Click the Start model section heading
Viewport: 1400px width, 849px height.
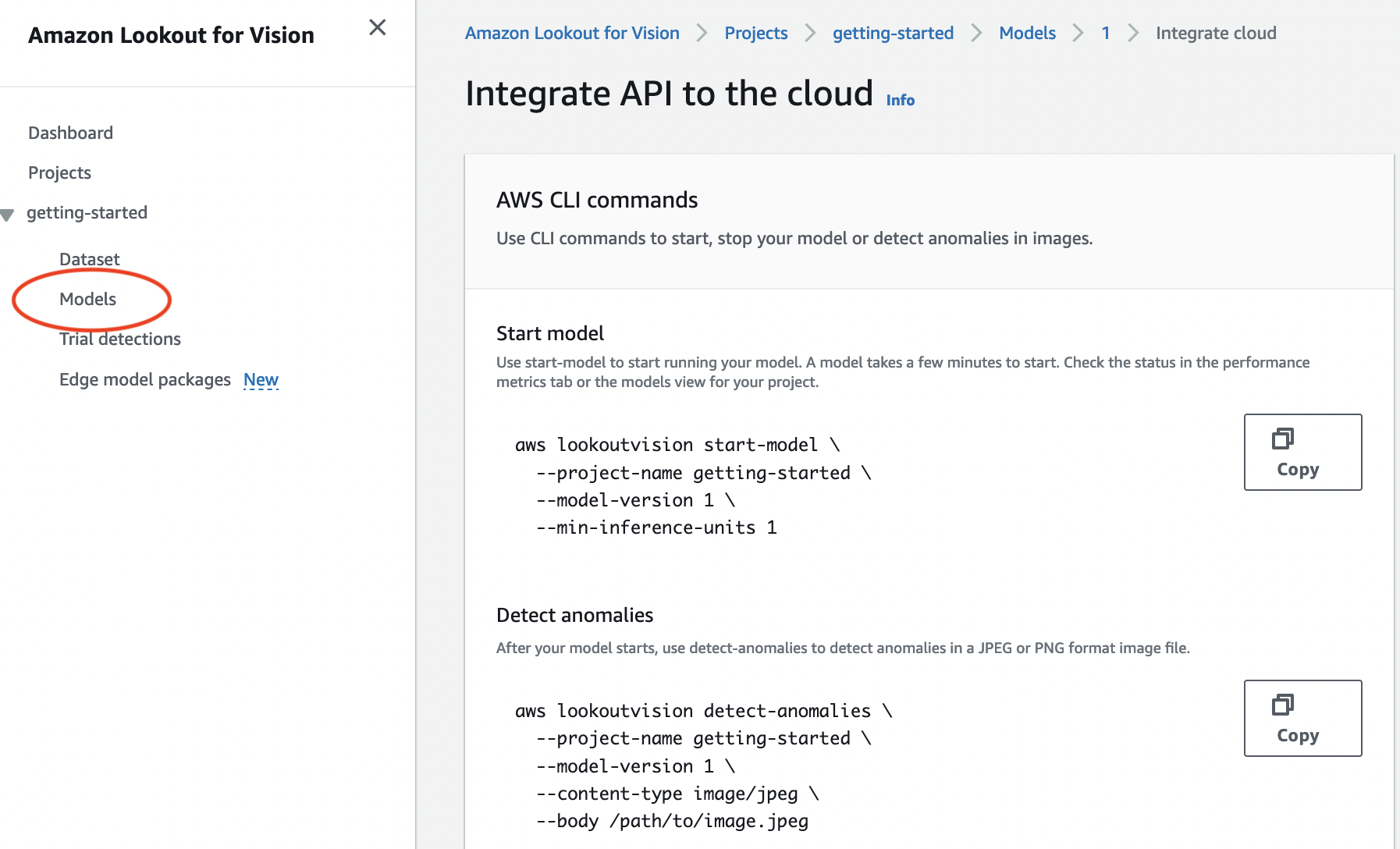click(550, 333)
